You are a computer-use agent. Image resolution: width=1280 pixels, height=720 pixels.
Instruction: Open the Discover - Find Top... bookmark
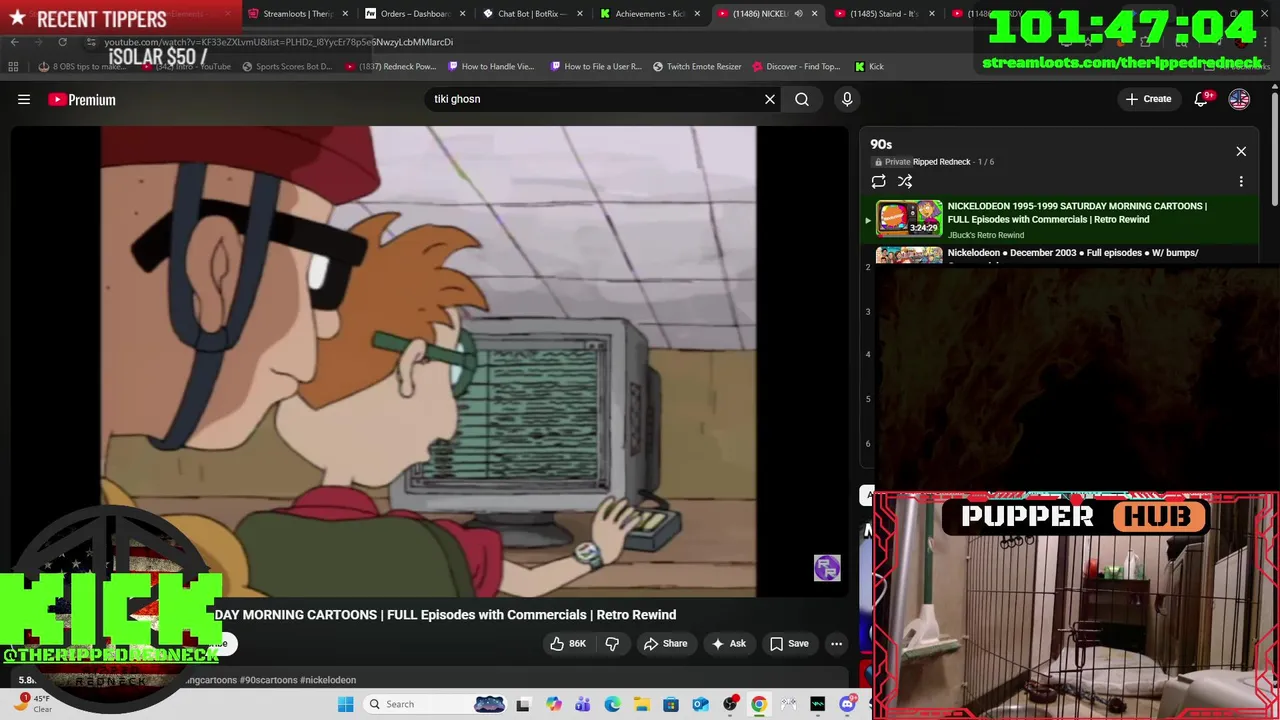pos(796,67)
